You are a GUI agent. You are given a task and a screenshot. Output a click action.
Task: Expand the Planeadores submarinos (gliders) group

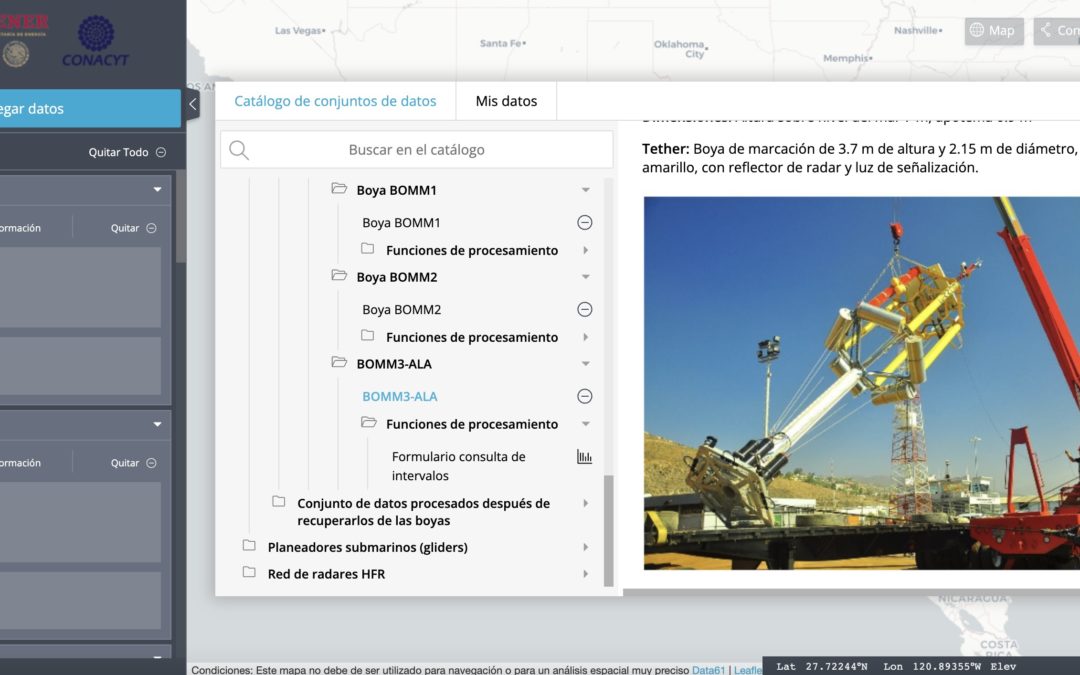pos(585,547)
